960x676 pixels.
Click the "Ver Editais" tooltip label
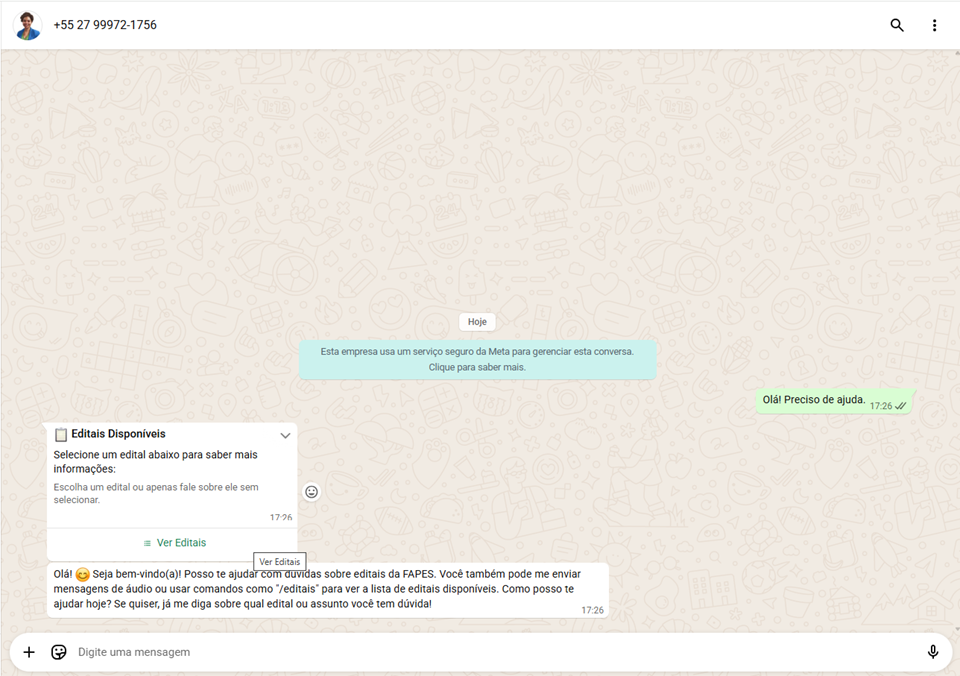(x=279, y=562)
